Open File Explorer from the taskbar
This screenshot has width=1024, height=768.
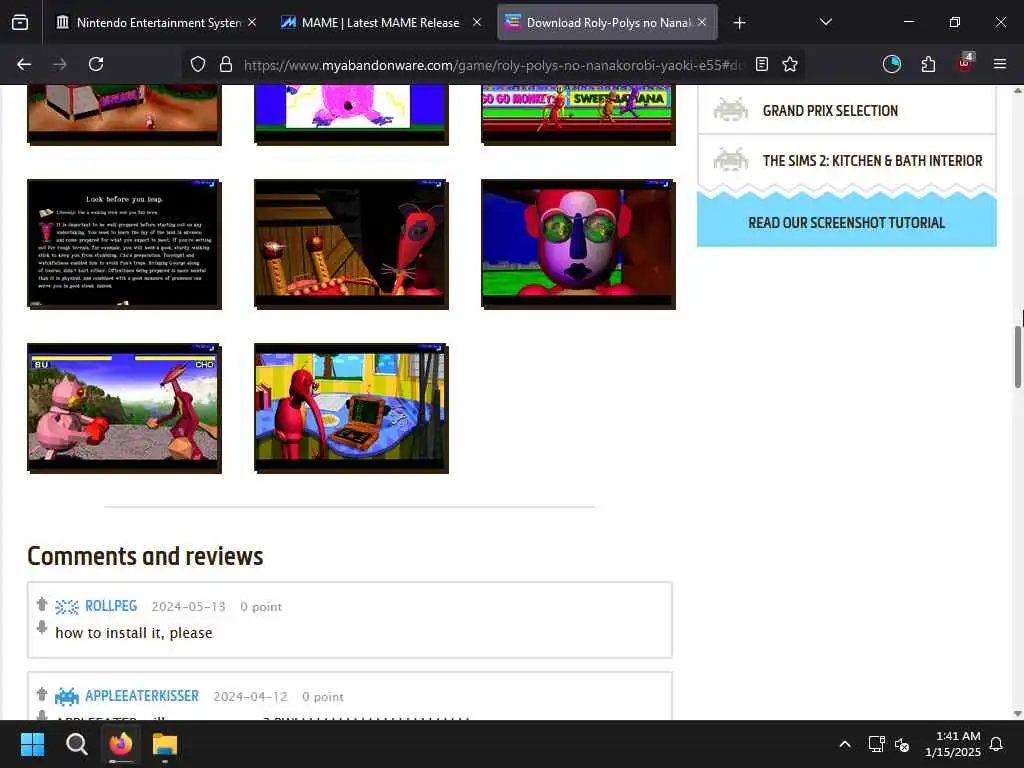[x=165, y=744]
